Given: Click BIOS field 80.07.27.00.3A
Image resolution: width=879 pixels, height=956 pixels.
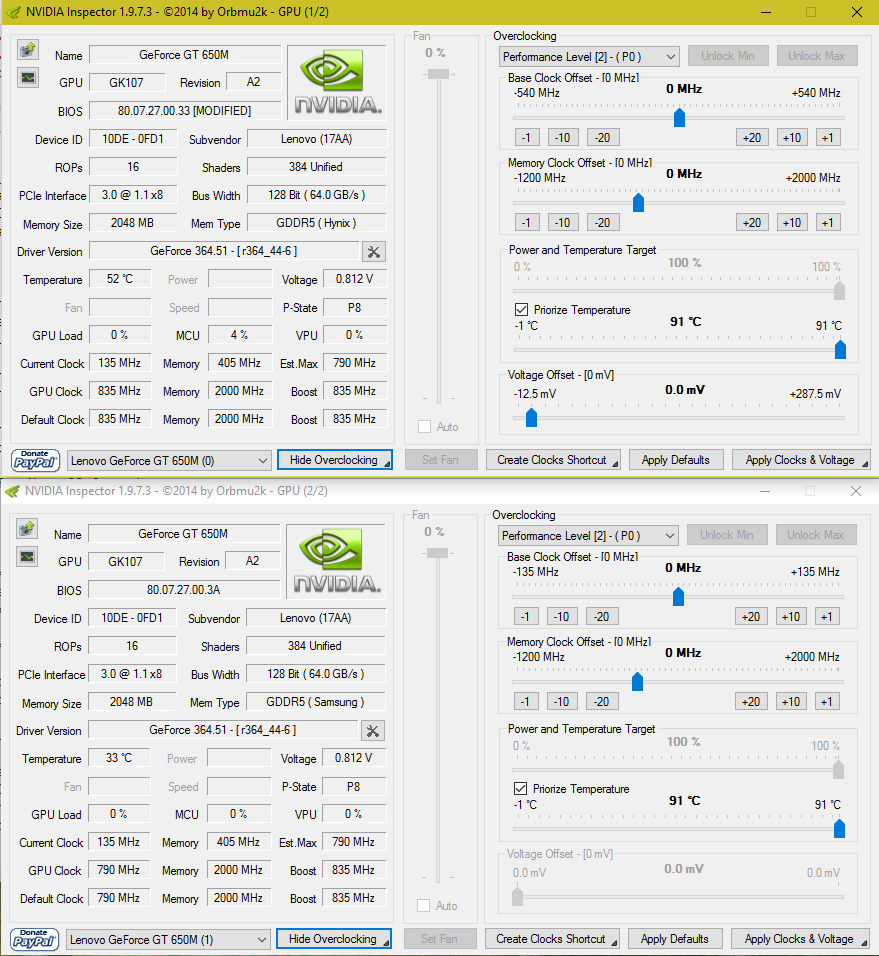Looking at the screenshot, I should pos(183,590).
